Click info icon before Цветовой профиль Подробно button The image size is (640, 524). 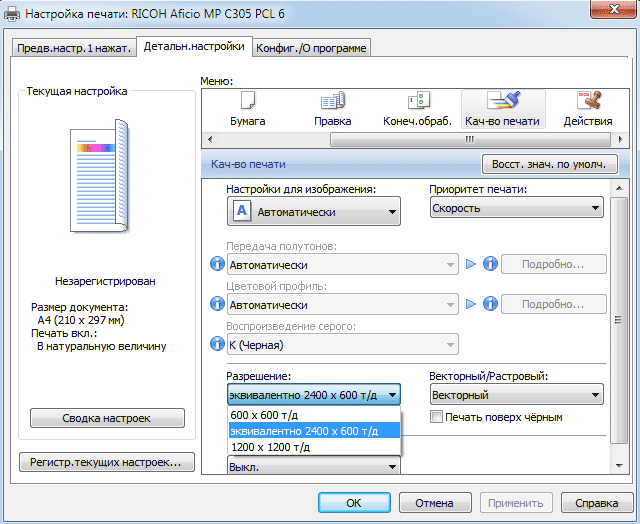pyautogui.click(x=490, y=304)
